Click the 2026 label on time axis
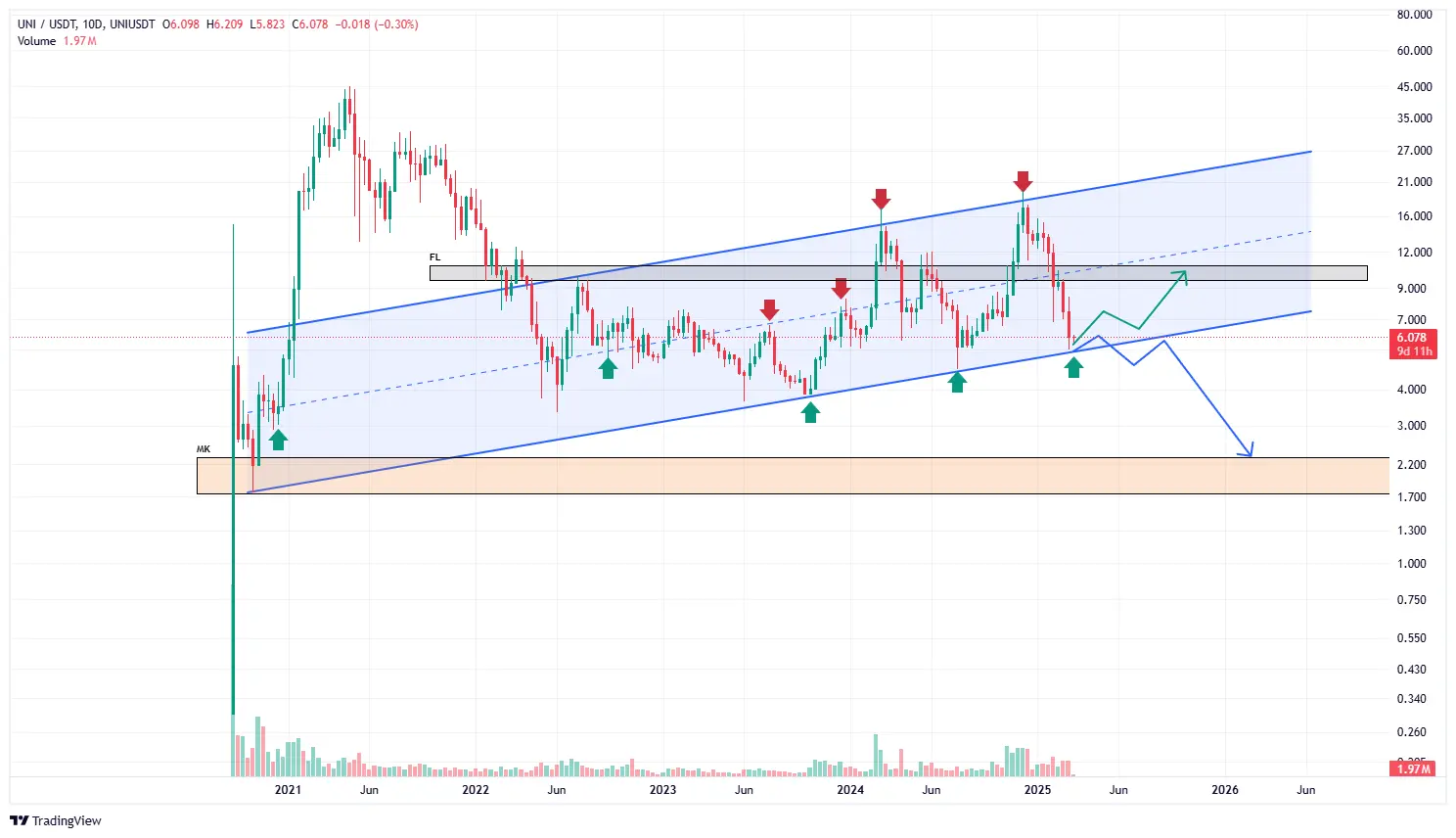Viewport: 1456px width, 838px height. 1224,790
